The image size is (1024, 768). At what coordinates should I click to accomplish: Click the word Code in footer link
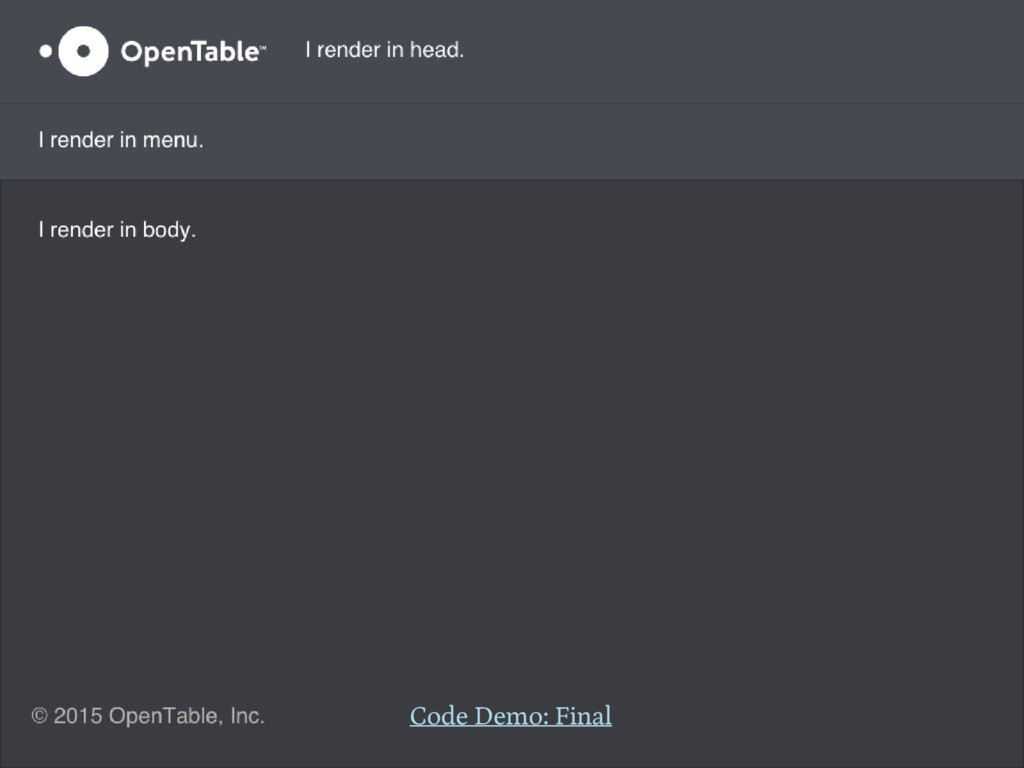coord(439,716)
